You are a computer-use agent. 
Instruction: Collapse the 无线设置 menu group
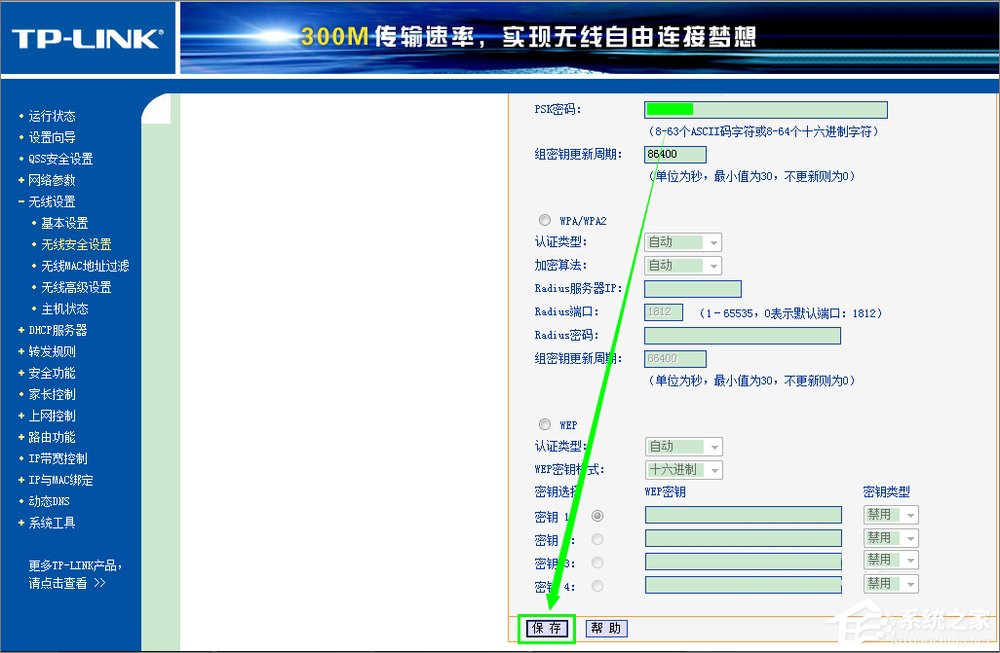(x=48, y=201)
